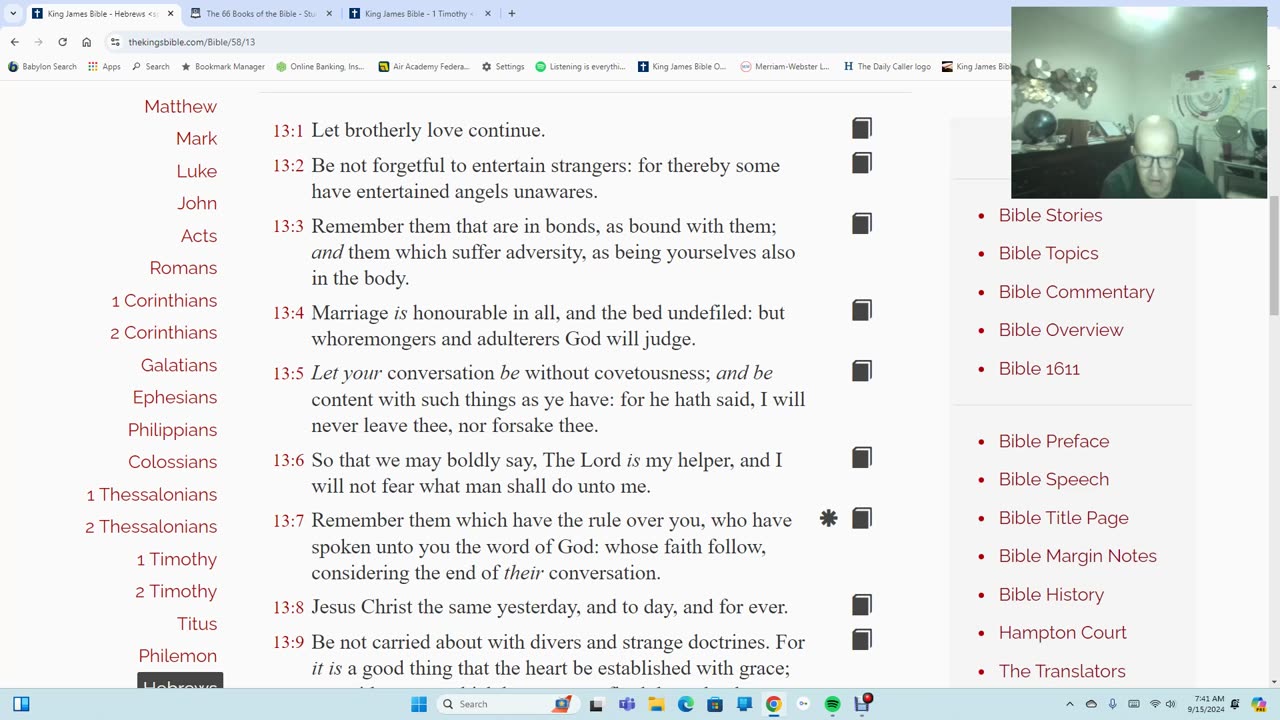
Task: Reload the current page
Action: click(62, 42)
